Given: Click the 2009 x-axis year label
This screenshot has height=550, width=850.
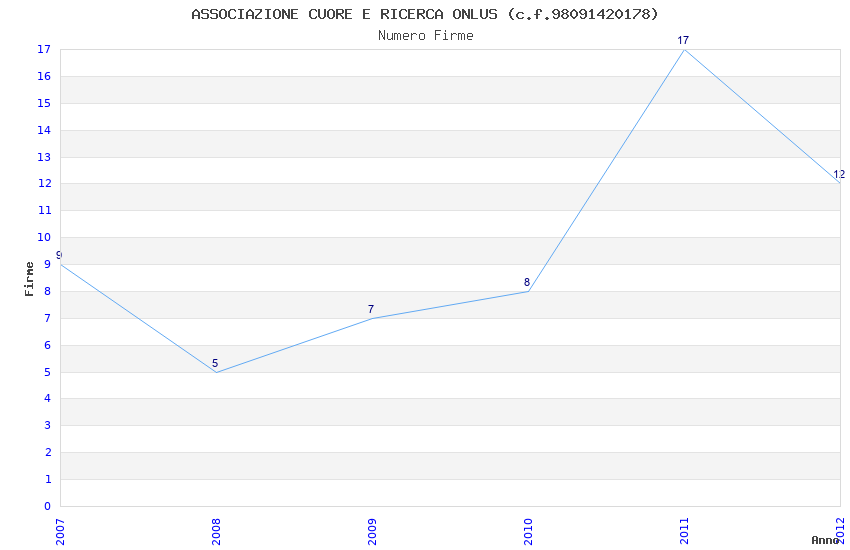Looking at the screenshot, I should [x=372, y=532].
